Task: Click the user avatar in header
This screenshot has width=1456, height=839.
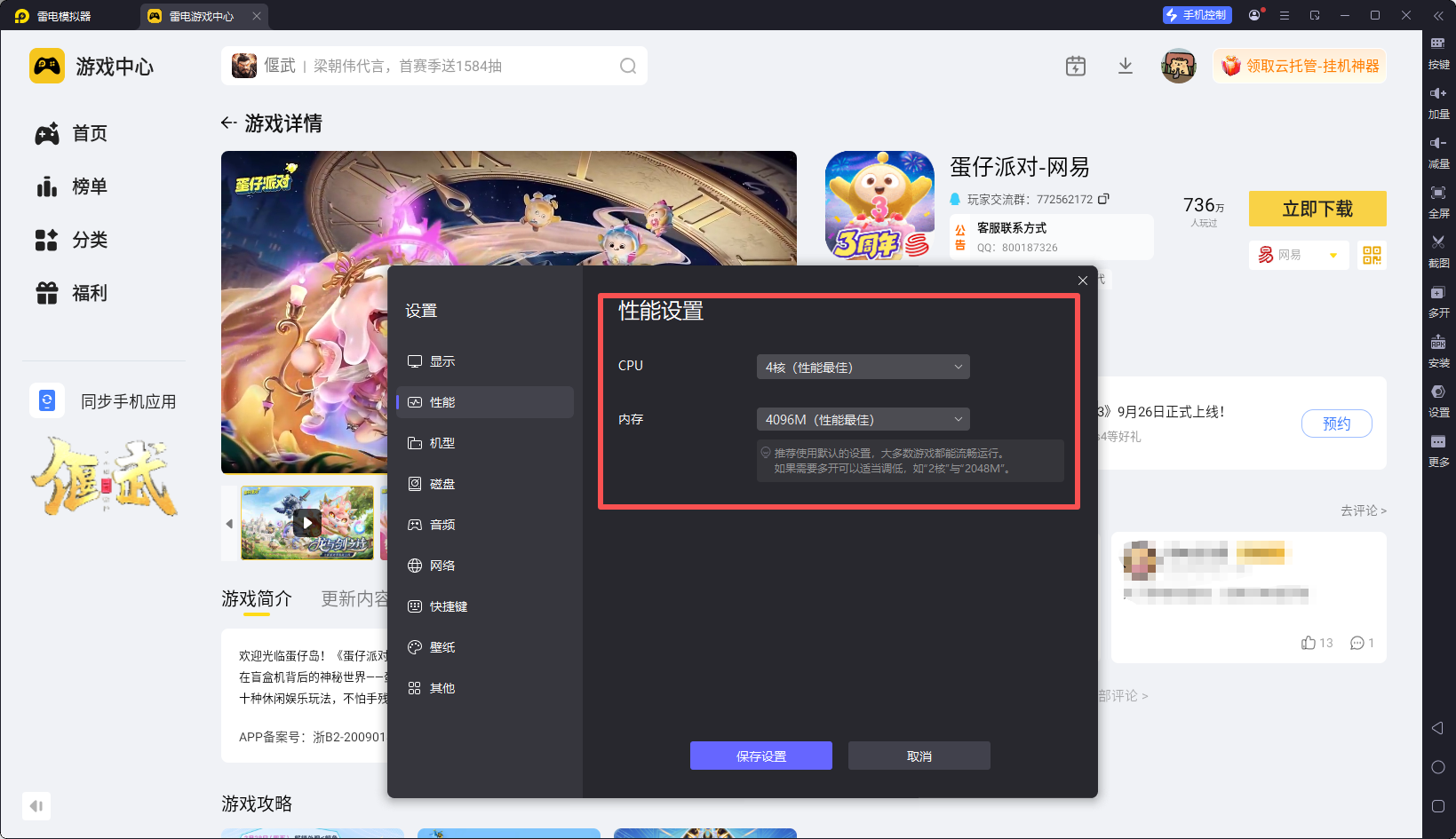Action: (1179, 66)
